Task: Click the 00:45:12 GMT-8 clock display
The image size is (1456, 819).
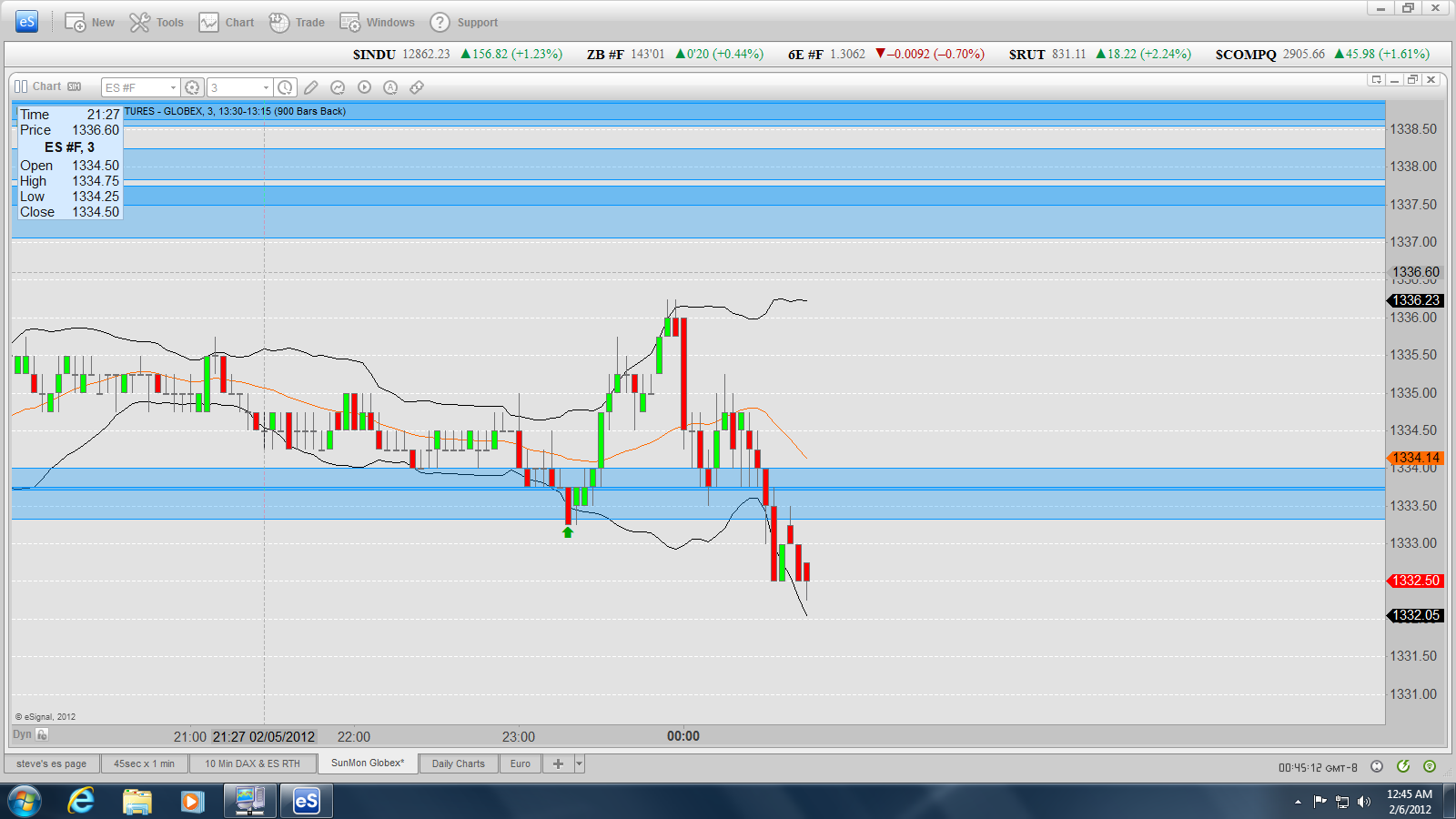Action: 1318,767
